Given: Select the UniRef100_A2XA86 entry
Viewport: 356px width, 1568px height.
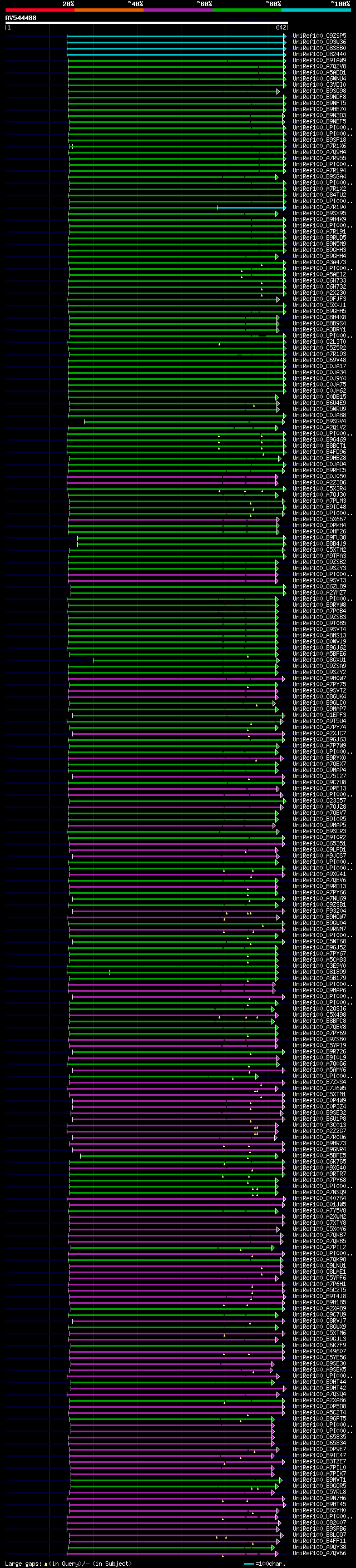Looking at the screenshot, I should 319,1400.
